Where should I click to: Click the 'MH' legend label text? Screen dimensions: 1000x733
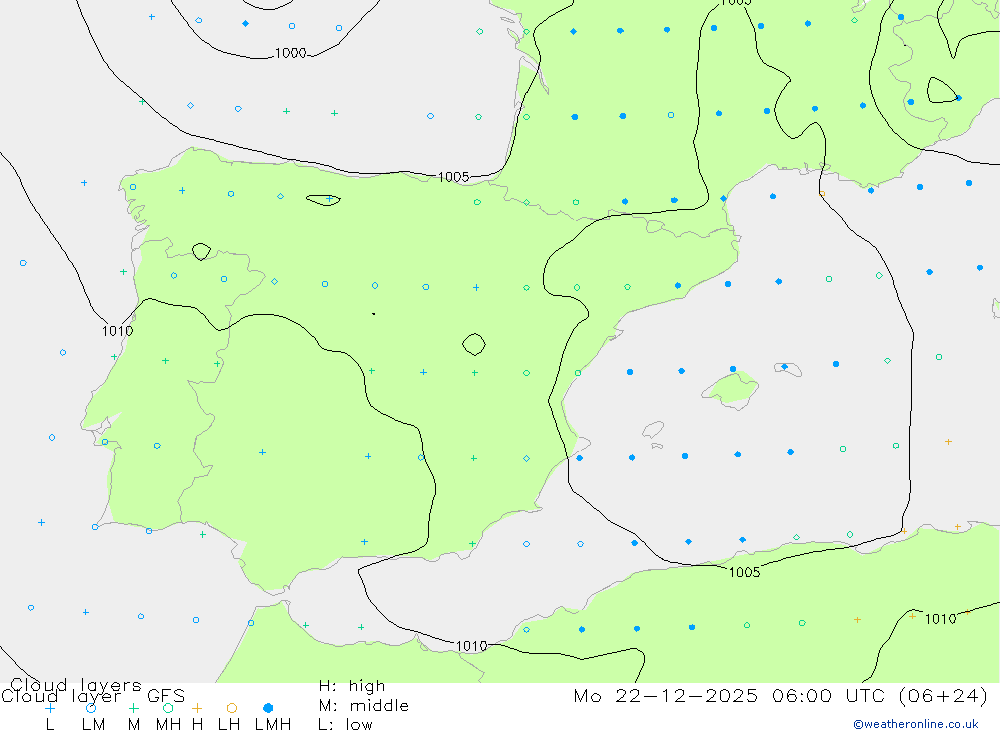pos(168,725)
